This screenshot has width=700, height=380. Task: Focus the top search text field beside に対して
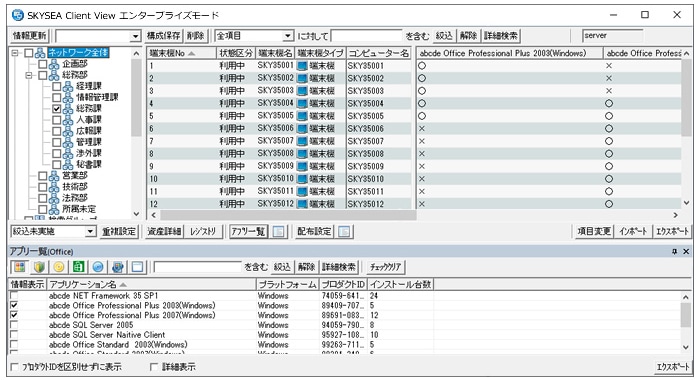367,36
